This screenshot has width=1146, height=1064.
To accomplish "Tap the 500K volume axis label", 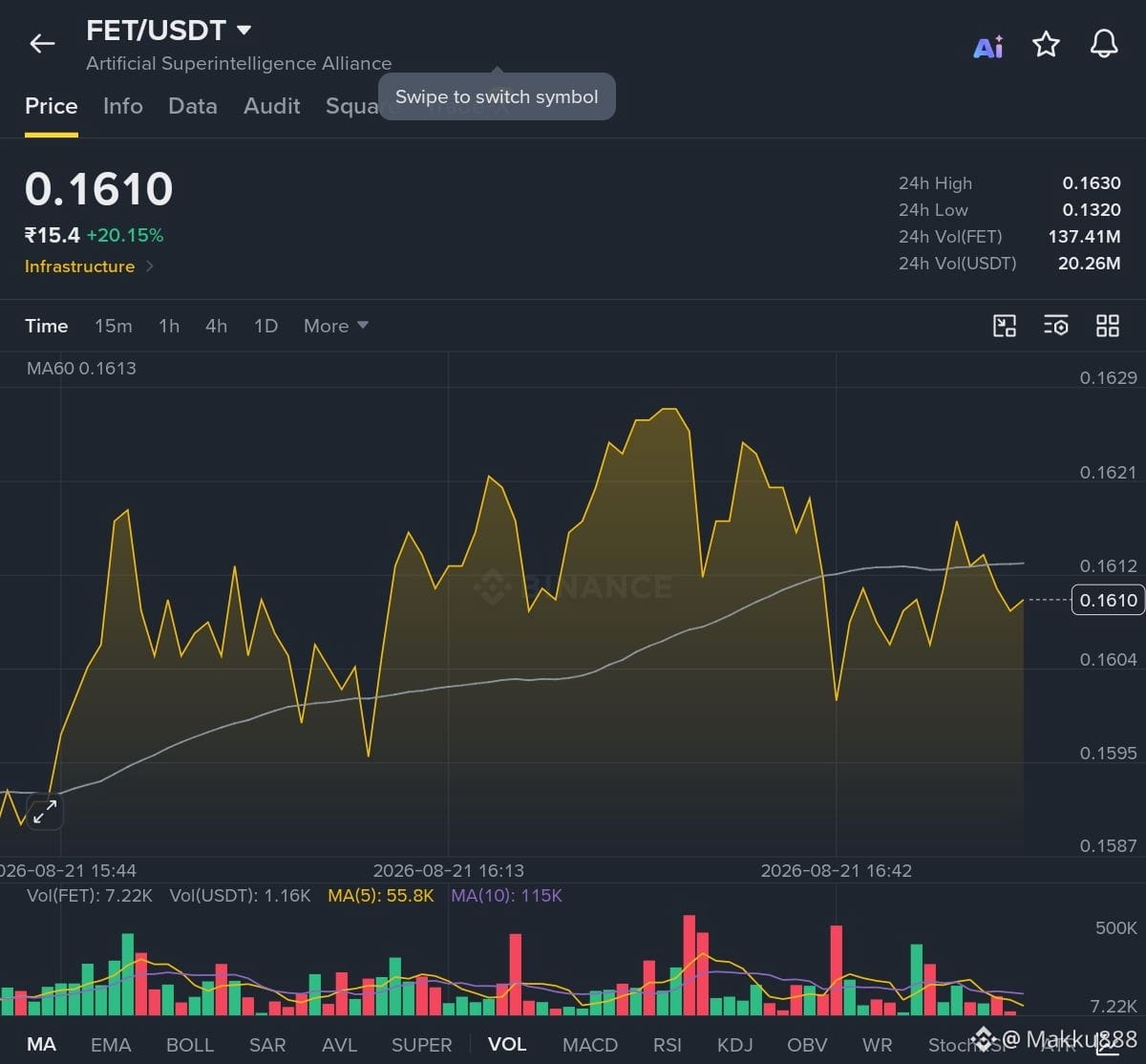I will point(1115,928).
